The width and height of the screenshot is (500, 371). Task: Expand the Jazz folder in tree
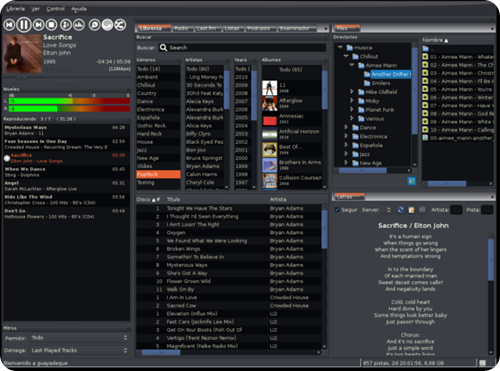coord(346,154)
